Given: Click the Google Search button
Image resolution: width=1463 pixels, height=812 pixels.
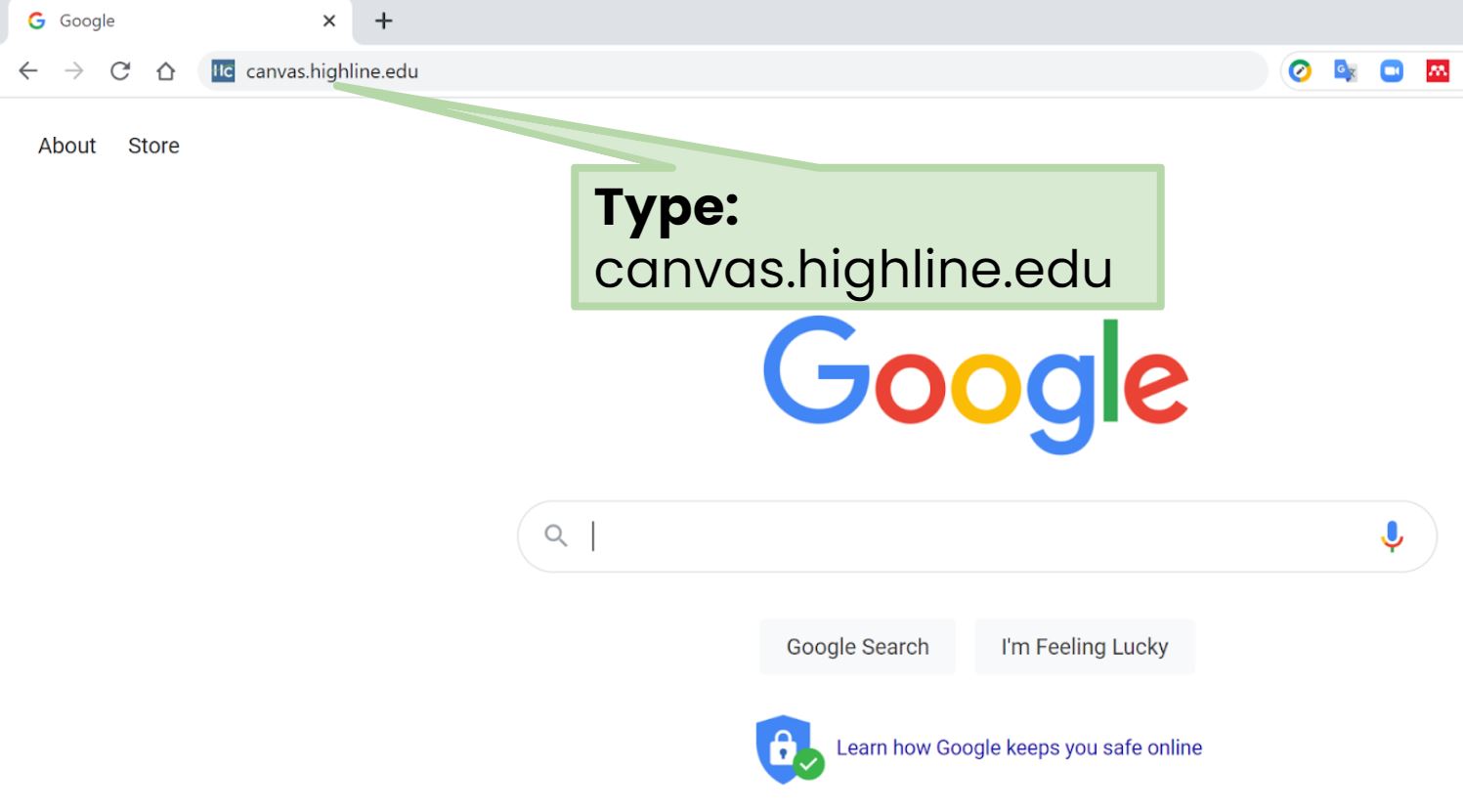Looking at the screenshot, I should pos(857,647).
